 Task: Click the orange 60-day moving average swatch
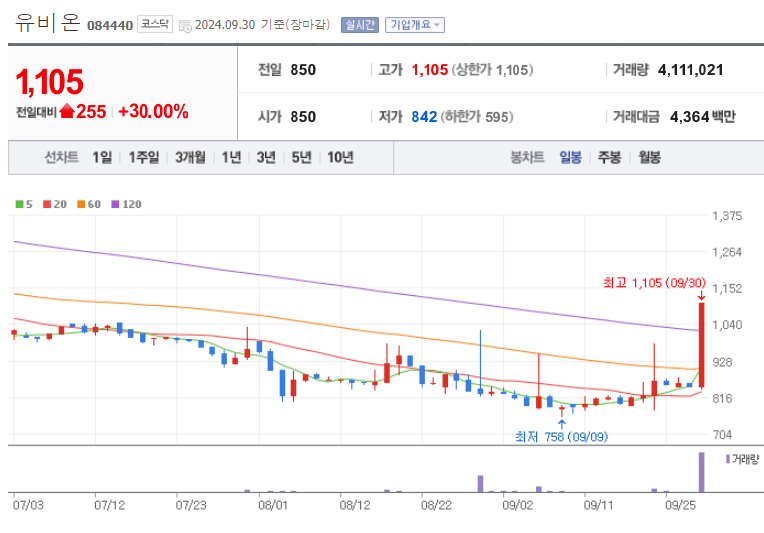tap(81, 204)
